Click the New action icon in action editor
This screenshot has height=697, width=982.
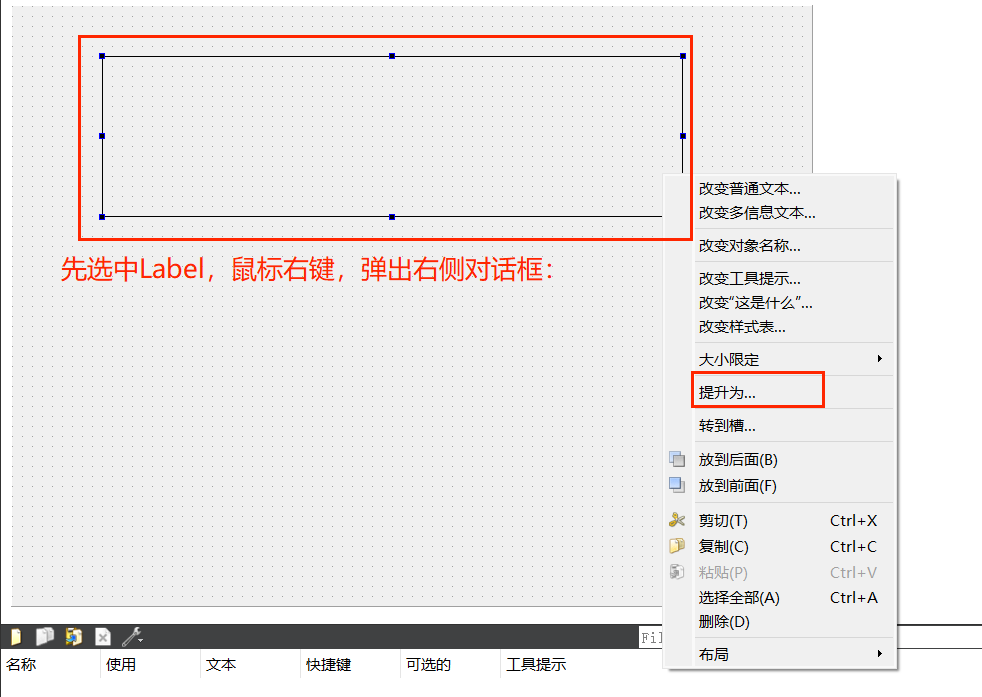pyautogui.click(x=16, y=637)
